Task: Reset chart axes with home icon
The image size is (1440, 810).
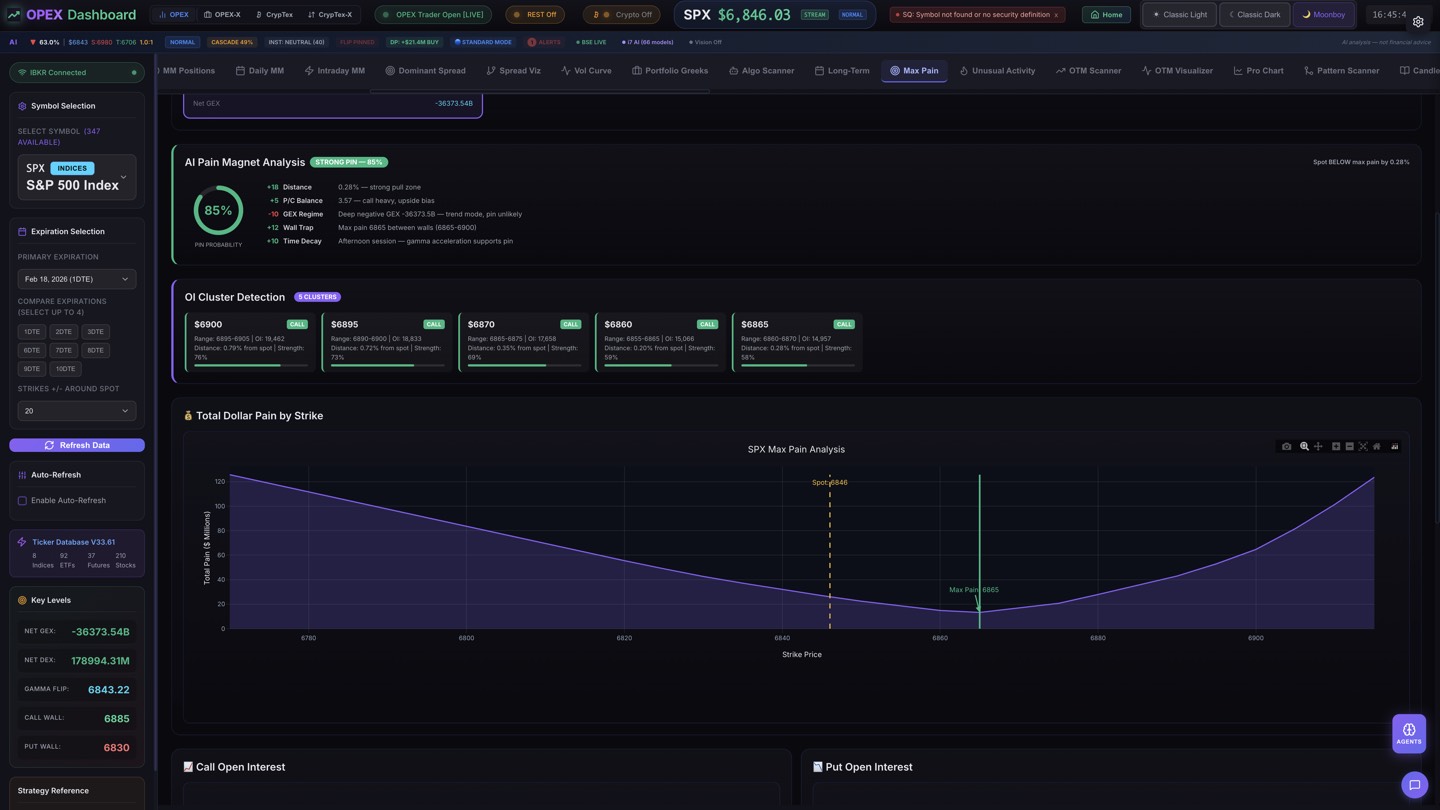Action: point(1376,447)
